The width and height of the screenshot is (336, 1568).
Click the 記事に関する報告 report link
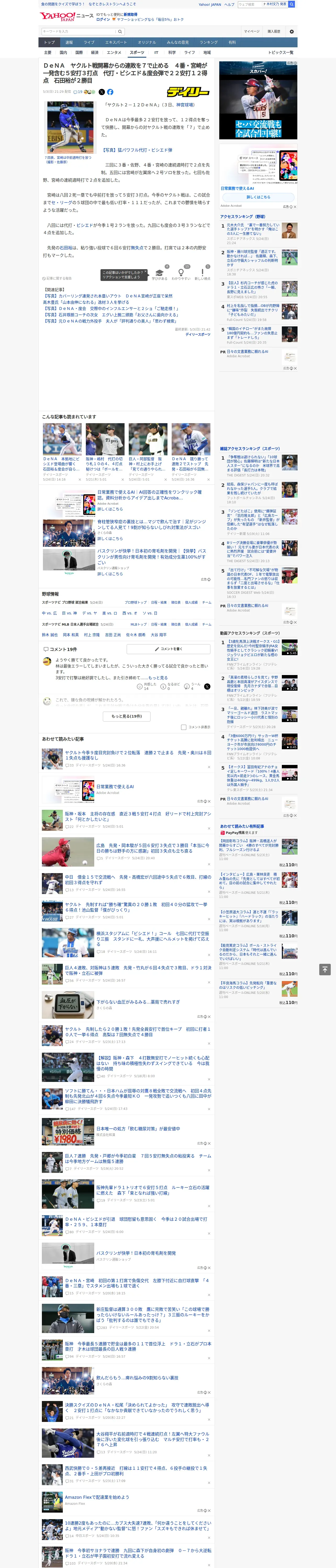[57, 278]
